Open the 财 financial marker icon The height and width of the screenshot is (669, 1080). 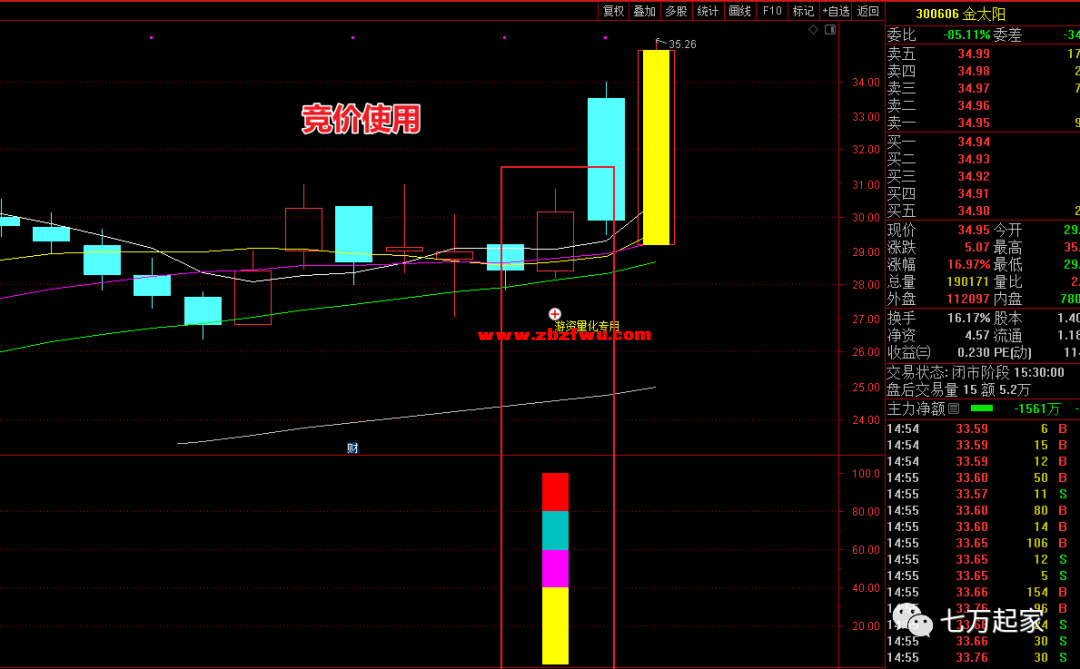pos(352,448)
